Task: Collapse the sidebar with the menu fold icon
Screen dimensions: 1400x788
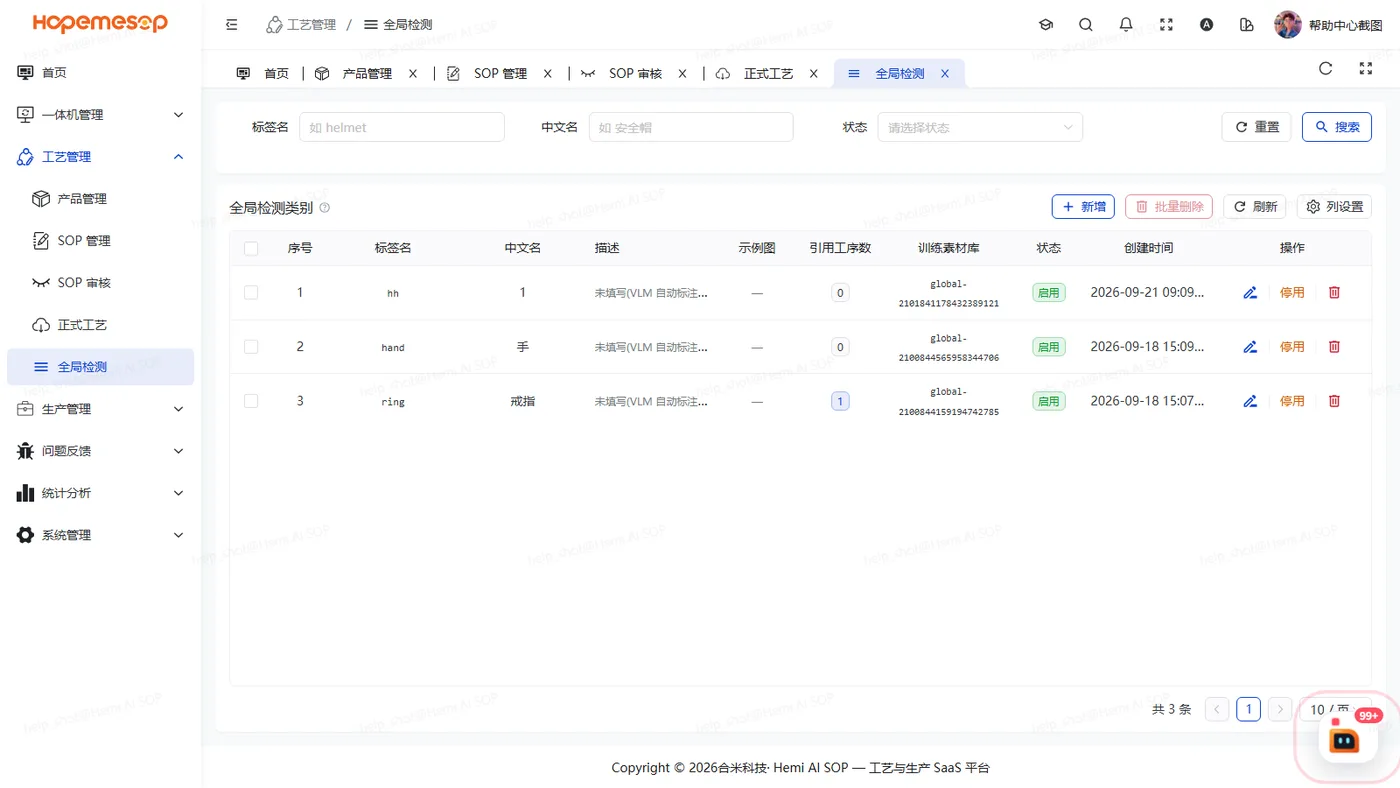Action: pyautogui.click(x=232, y=25)
